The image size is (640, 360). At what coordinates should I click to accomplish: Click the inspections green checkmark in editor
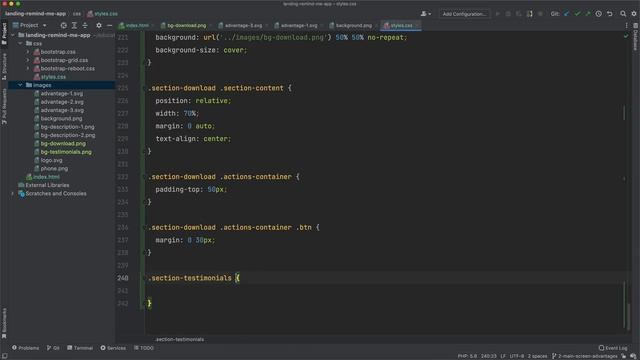point(626,36)
